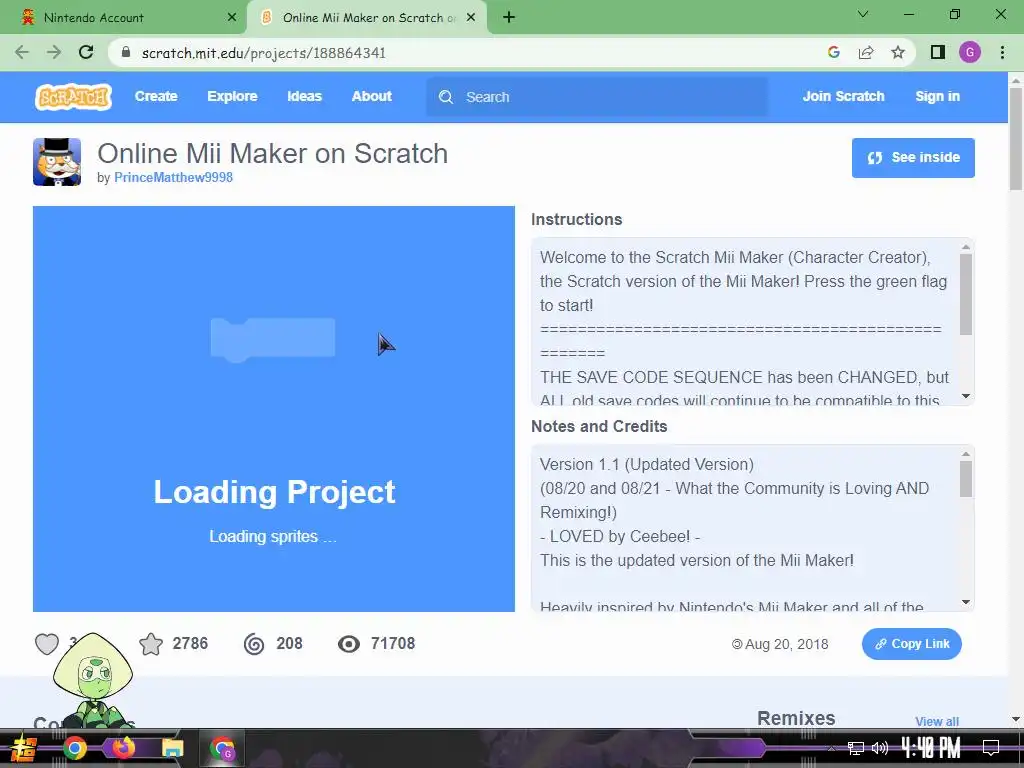The height and width of the screenshot is (768, 1024).
Task: Click the project title 'Online Mii Maker on Scratch'
Action: point(272,153)
